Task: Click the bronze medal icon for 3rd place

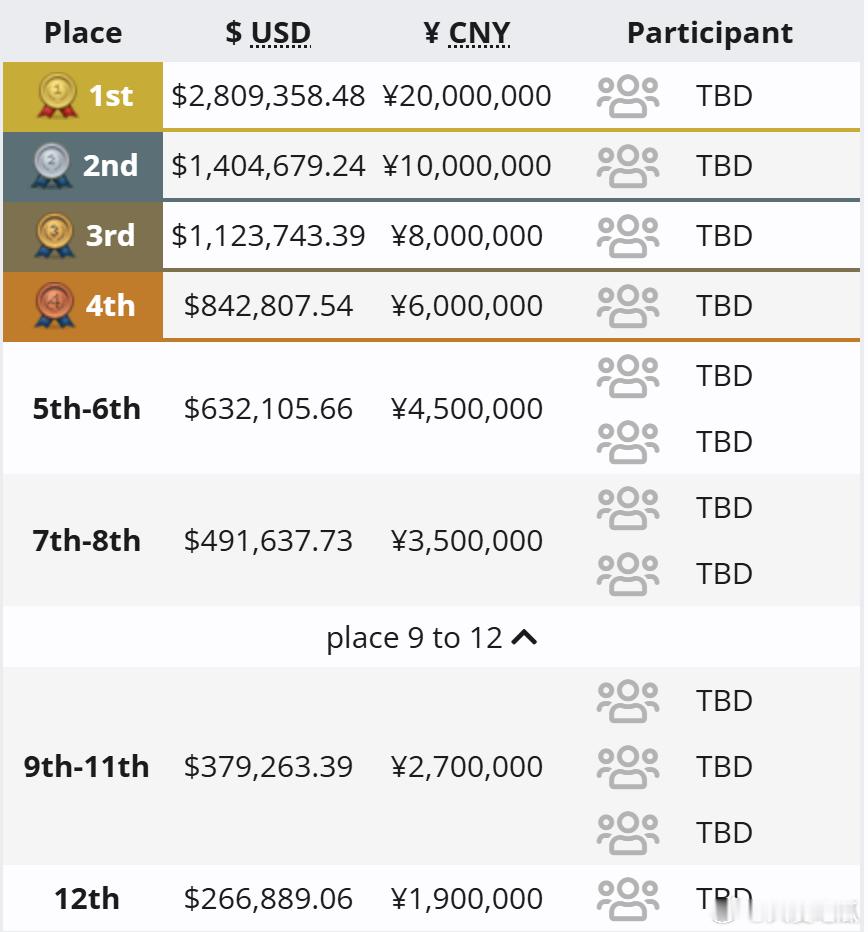Action: pyautogui.click(x=54, y=235)
